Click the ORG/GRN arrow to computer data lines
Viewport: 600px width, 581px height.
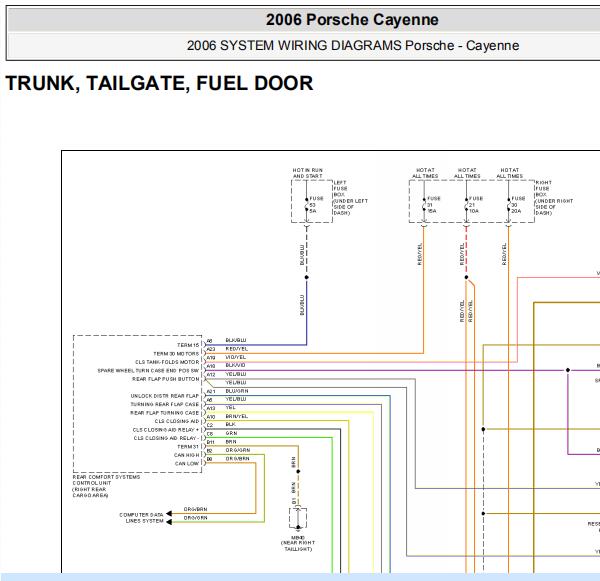(169, 522)
